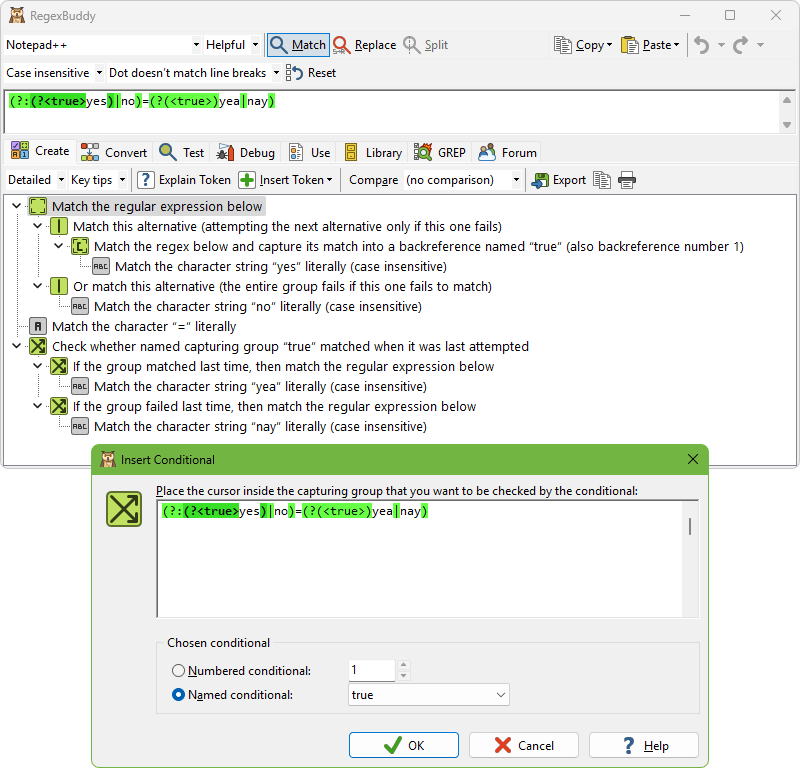This screenshot has height=768, width=800.
Task: Collapse the 'Check whether named capturing group' node
Action: point(16,345)
